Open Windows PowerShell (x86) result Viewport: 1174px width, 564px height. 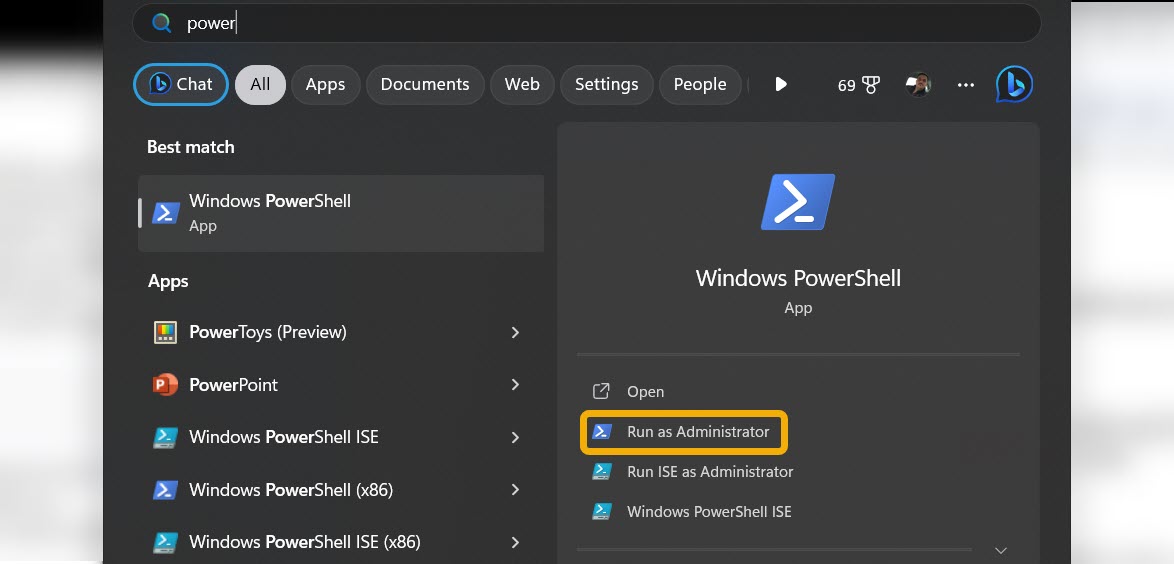(x=341, y=489)
